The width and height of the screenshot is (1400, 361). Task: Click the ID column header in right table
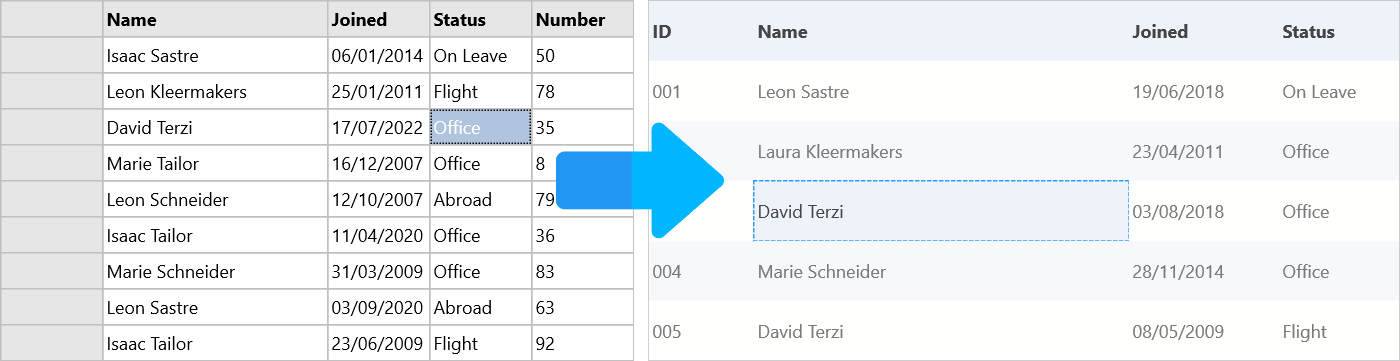click(x=662, y=32)
